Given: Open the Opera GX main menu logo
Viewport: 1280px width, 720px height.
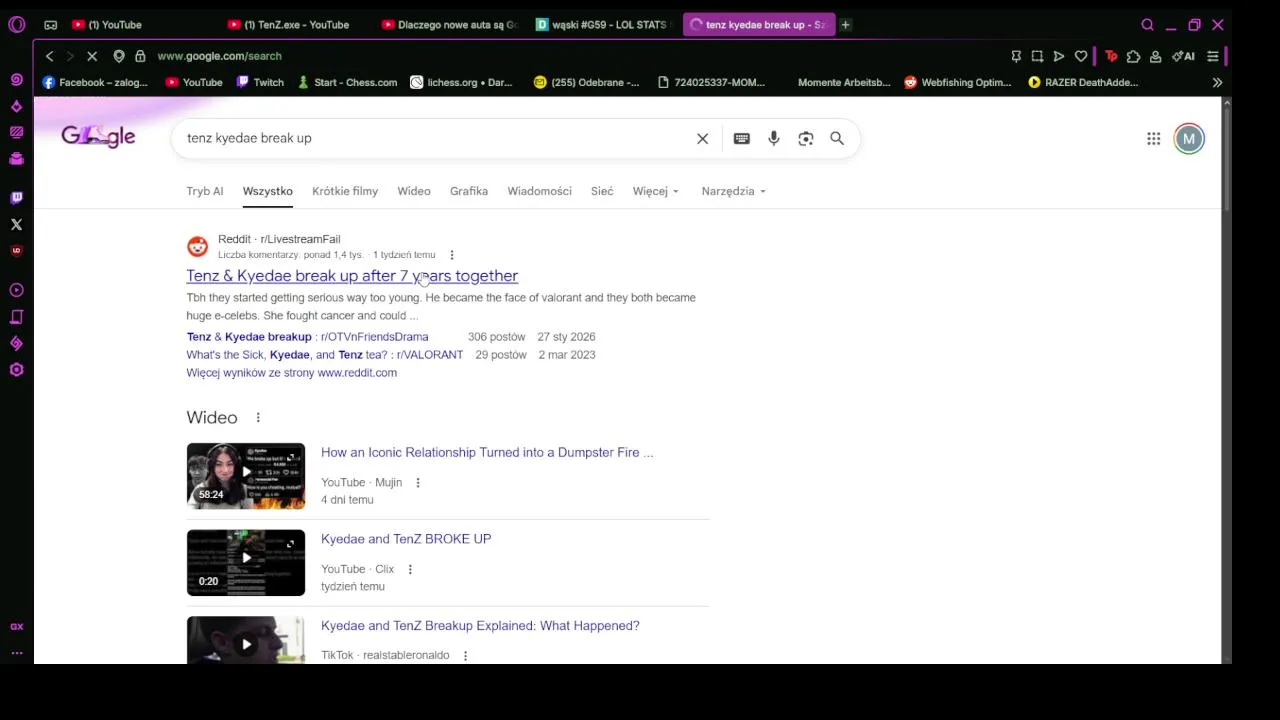Looking at the screenshot, I should 16,24.
